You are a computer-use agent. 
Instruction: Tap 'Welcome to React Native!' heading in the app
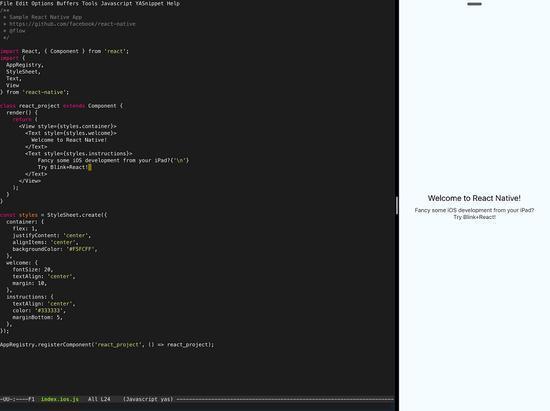(x=474, y=198)
